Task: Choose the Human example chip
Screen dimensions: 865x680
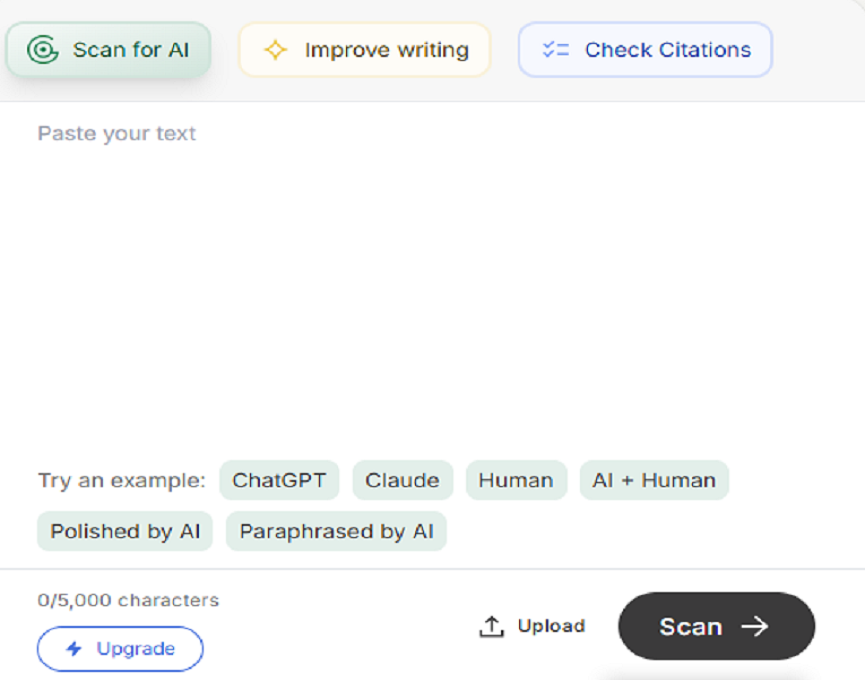Action: pos(515,480)
